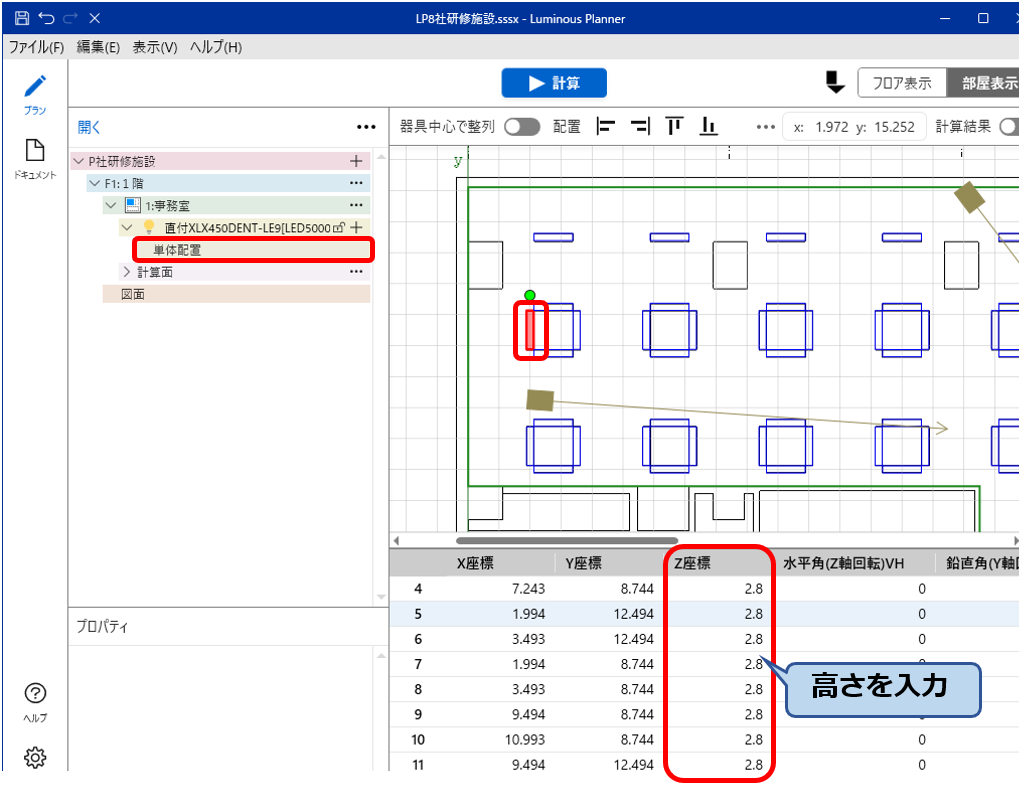Toggle the 計算結果 switch

1008,127
